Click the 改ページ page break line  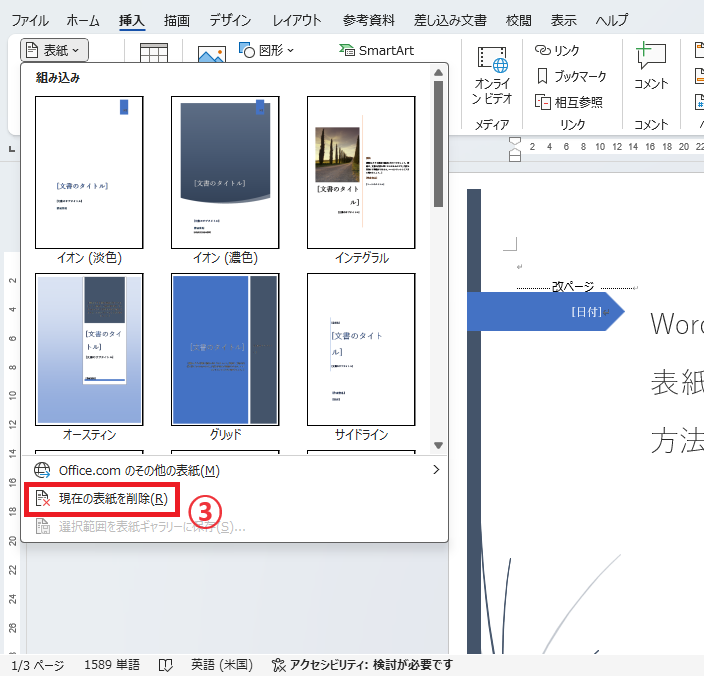(x=576, y=287)
